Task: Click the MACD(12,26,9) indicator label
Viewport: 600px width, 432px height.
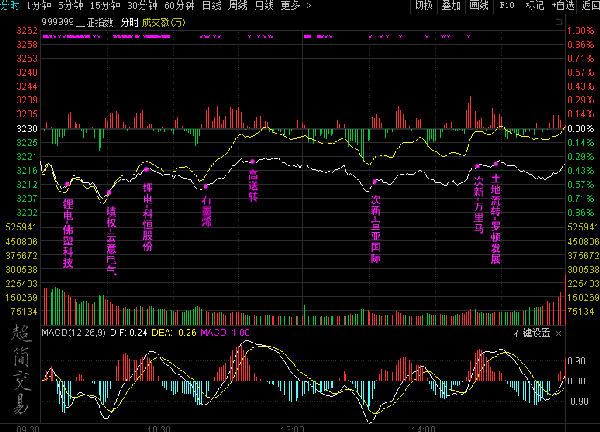Action: (73, 333)
